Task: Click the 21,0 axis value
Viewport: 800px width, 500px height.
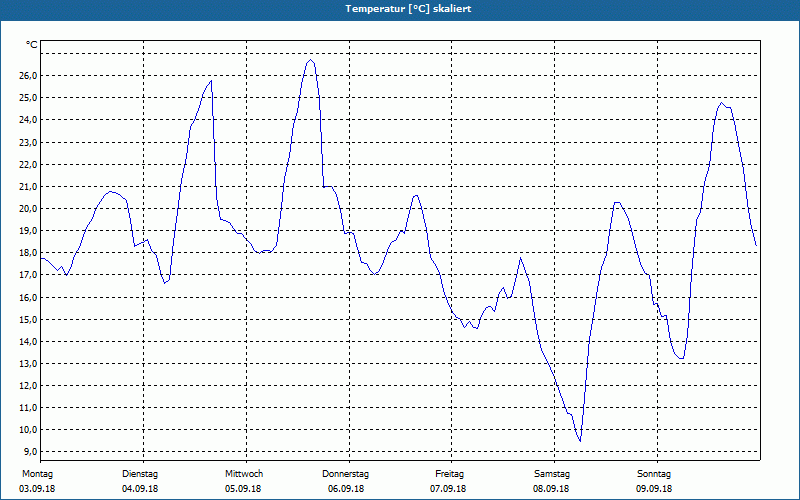Action: tap(29, 186)
